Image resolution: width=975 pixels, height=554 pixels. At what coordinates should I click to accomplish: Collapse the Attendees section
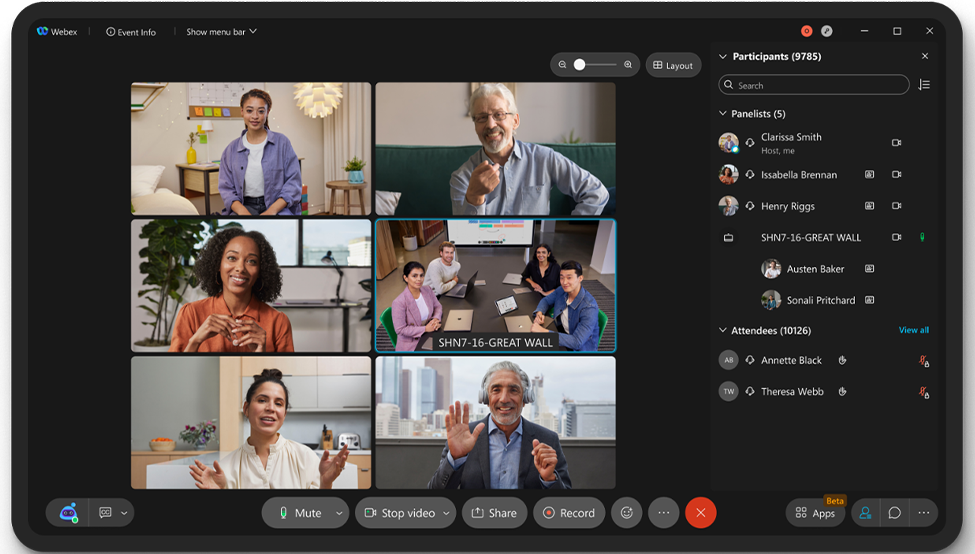pyautogui.click(x=723, y=330)
